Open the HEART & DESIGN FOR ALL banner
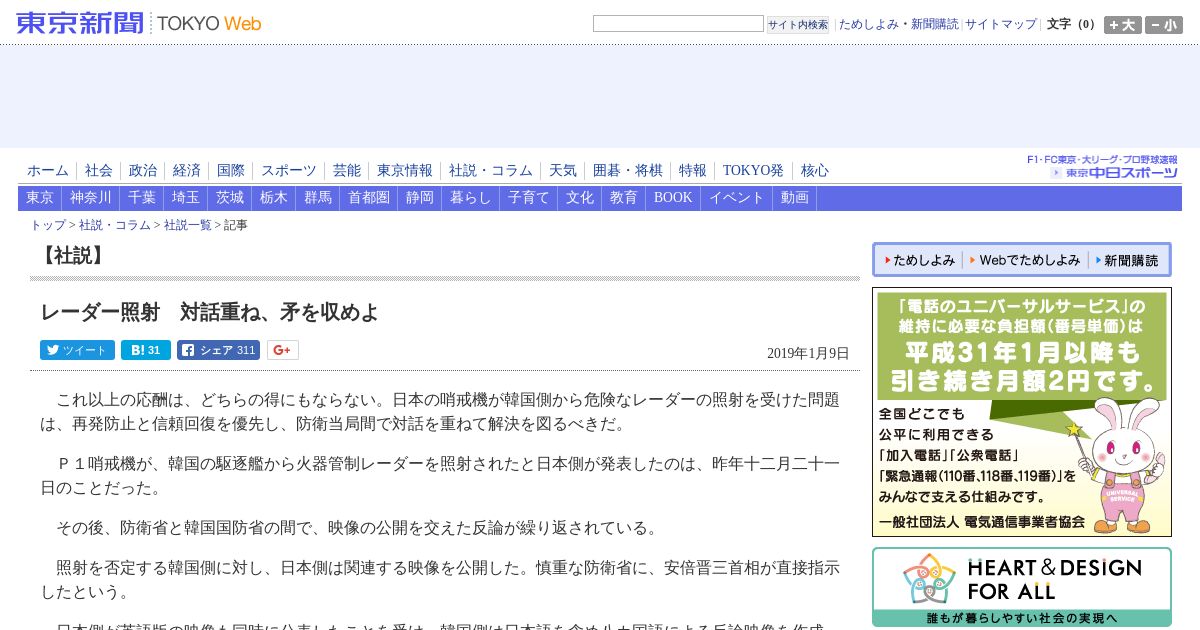This screenshot has height=630, width=1200. click(1022, 587)
